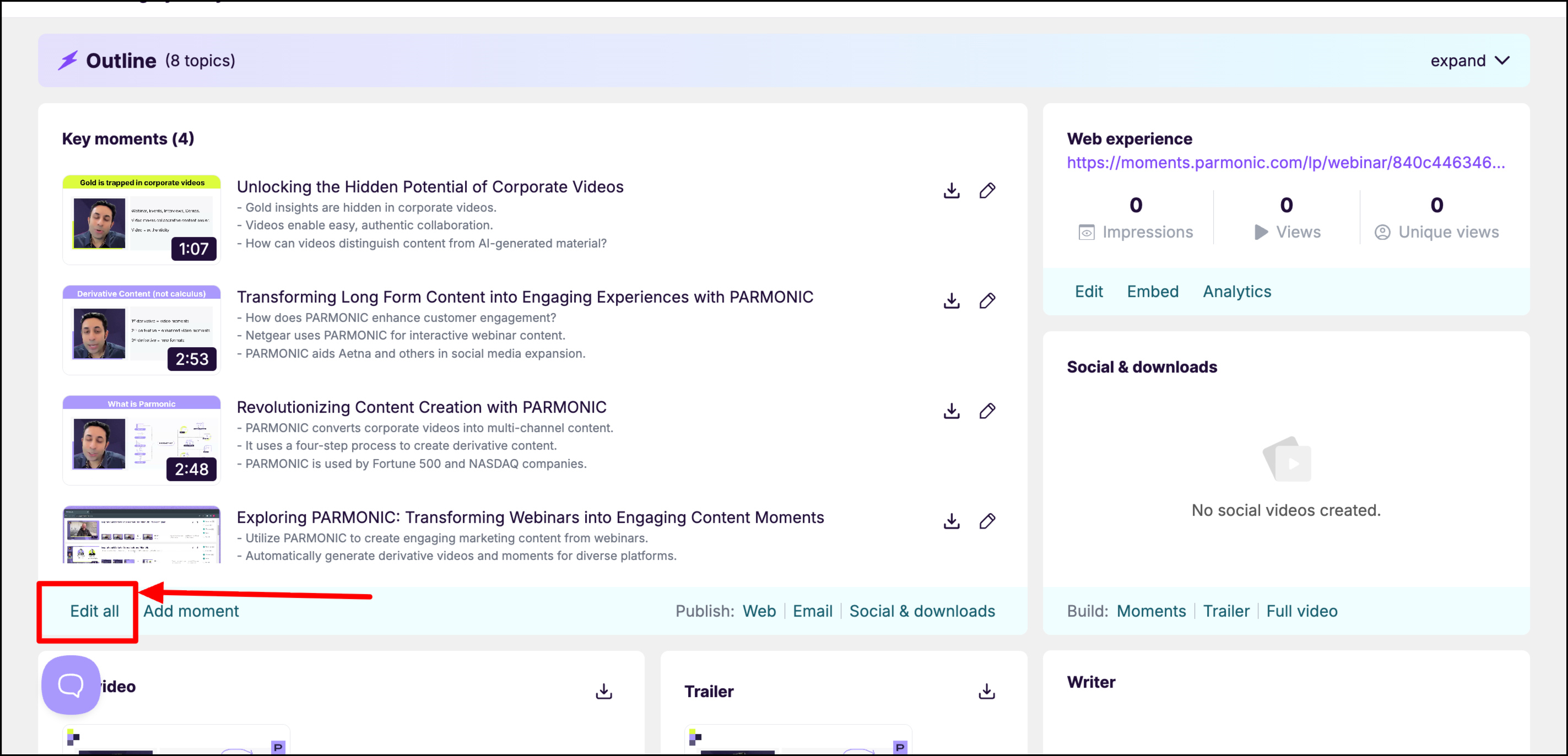Screen dimensions: 1568x756
Task: Click the full video card download icon
Action: pyautogui.click(x=603, y=691)
